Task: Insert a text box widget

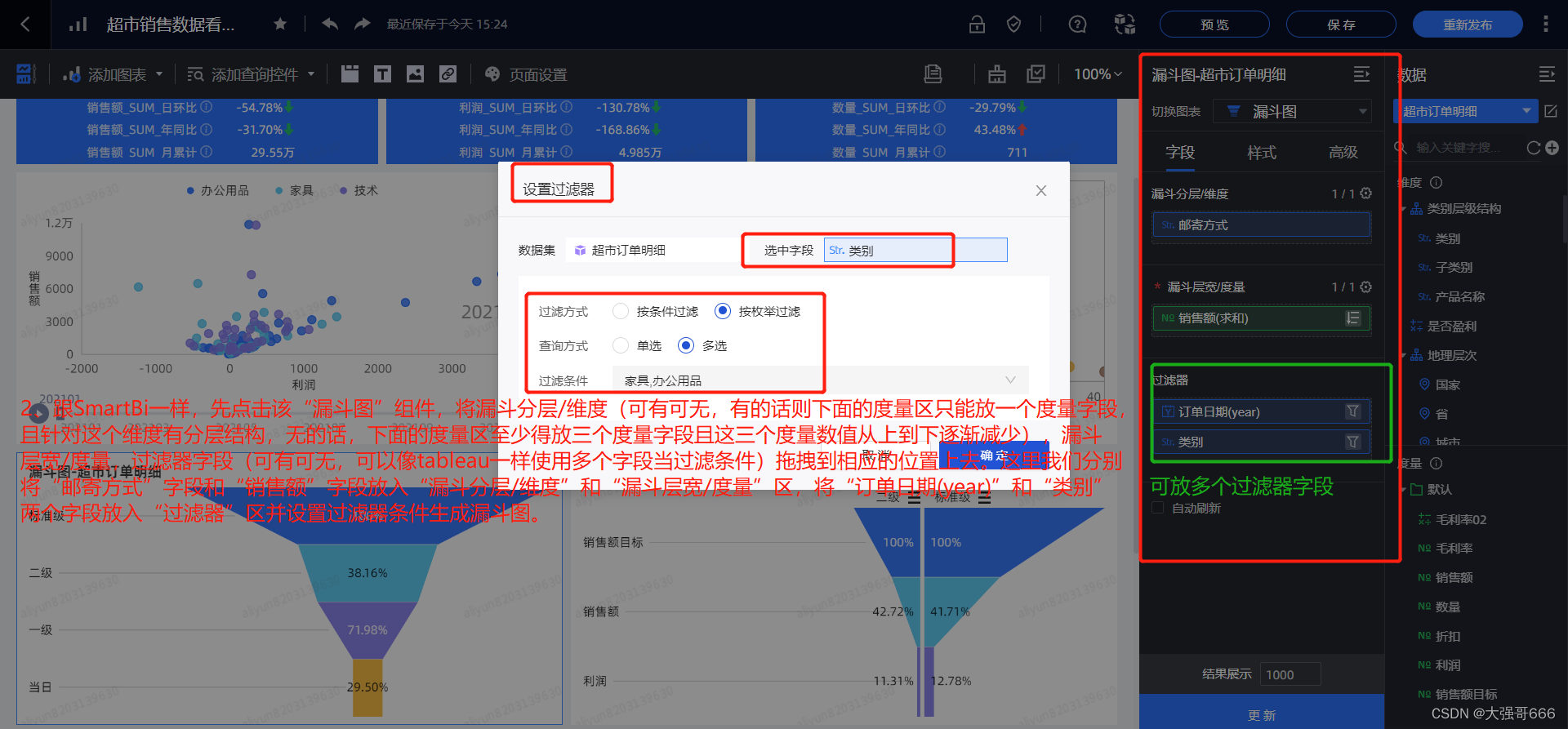Action: [x=382, y=74]
